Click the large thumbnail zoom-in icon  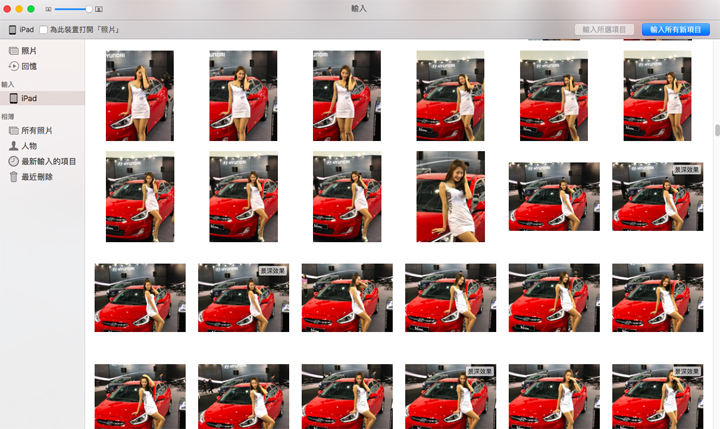click(100, 9)
